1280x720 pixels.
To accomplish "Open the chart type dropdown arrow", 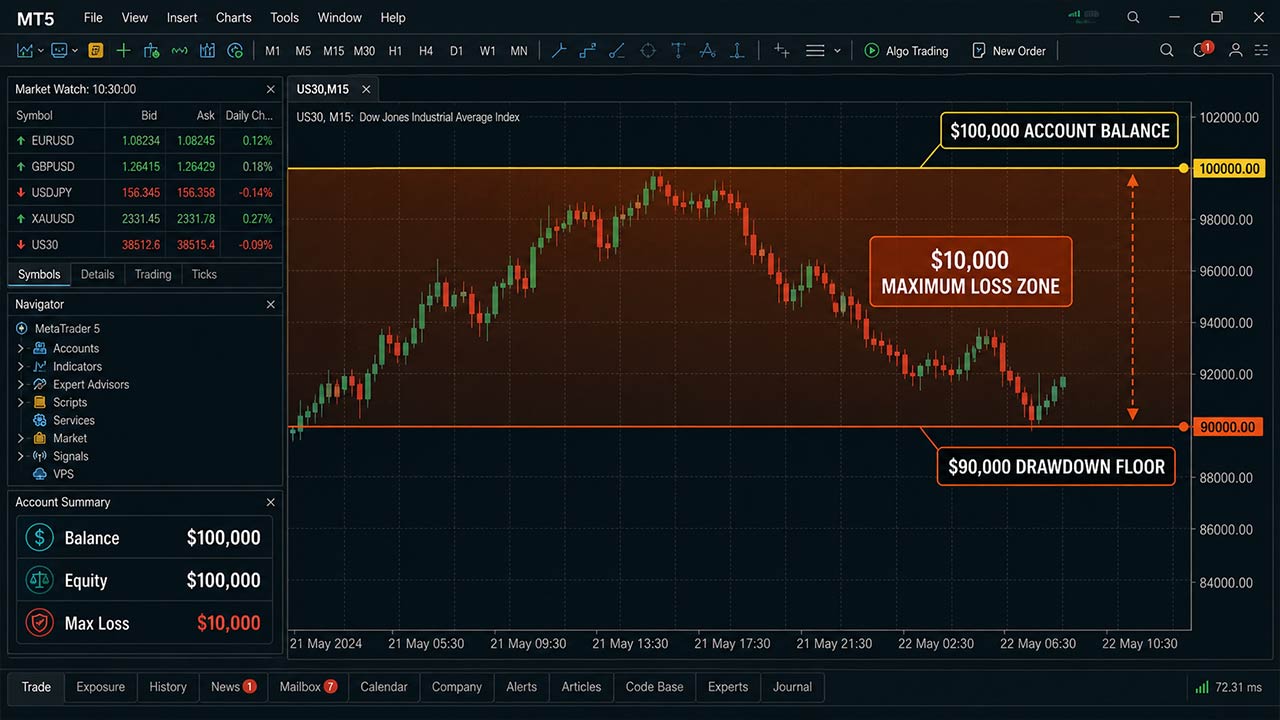I will (40, 51).
